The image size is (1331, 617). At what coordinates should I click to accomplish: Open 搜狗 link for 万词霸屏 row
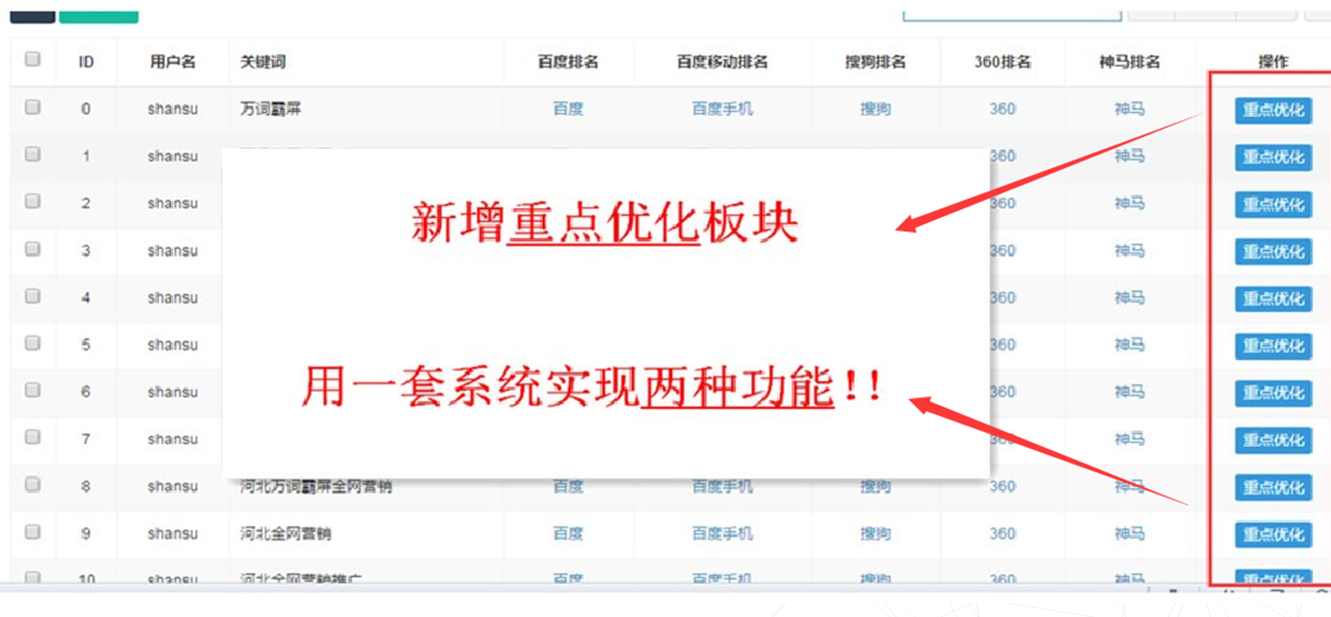[x=875, y=109]
